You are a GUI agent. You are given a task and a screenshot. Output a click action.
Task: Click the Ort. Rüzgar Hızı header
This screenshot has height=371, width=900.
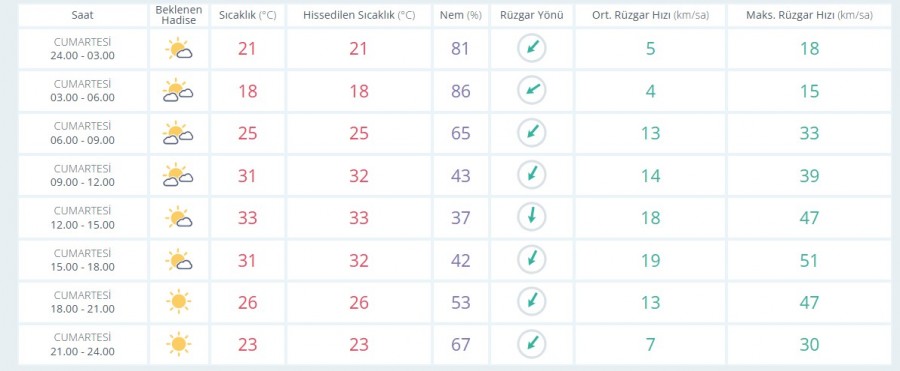point(650,16)
